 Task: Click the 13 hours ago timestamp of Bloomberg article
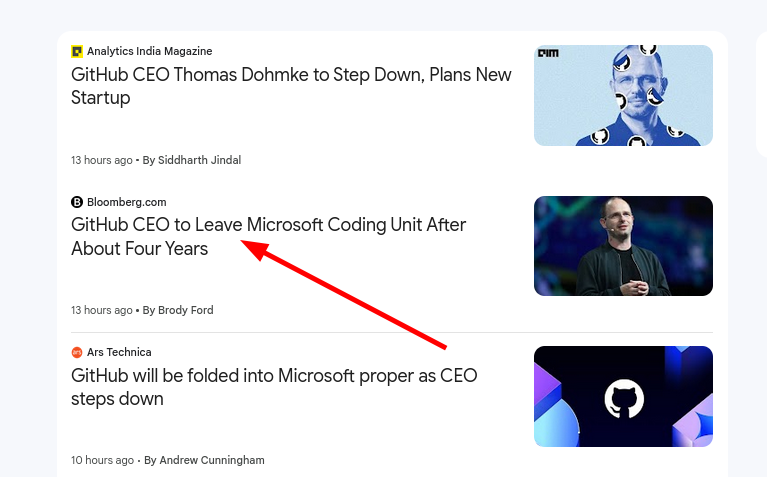[102, 310]
